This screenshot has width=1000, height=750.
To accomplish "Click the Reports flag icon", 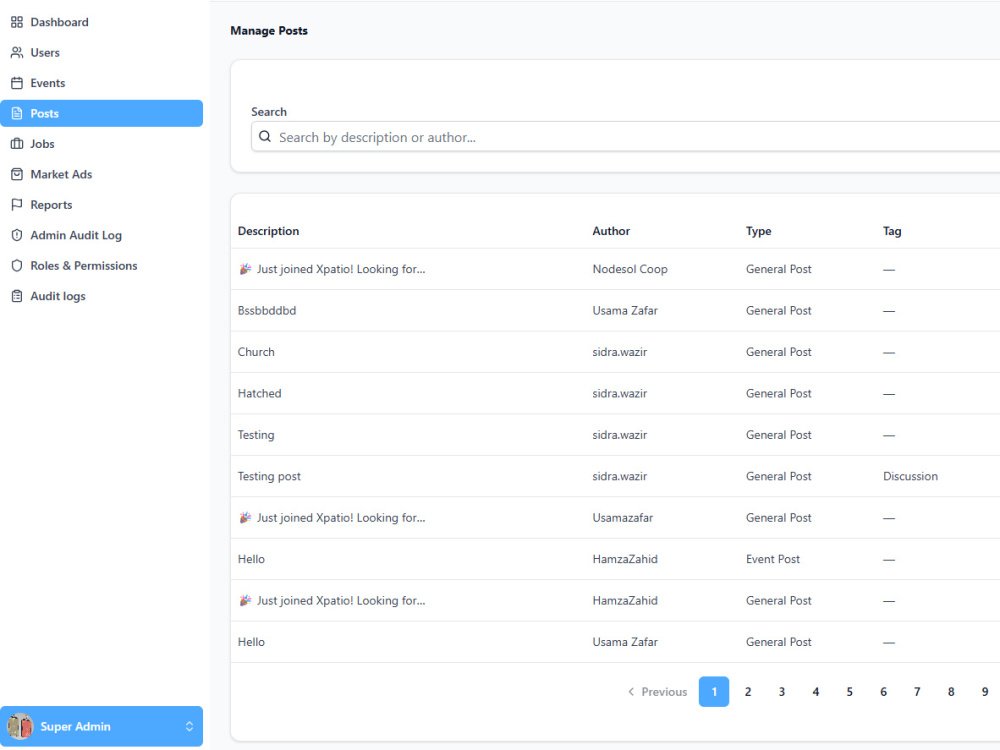I will point(17,205).
